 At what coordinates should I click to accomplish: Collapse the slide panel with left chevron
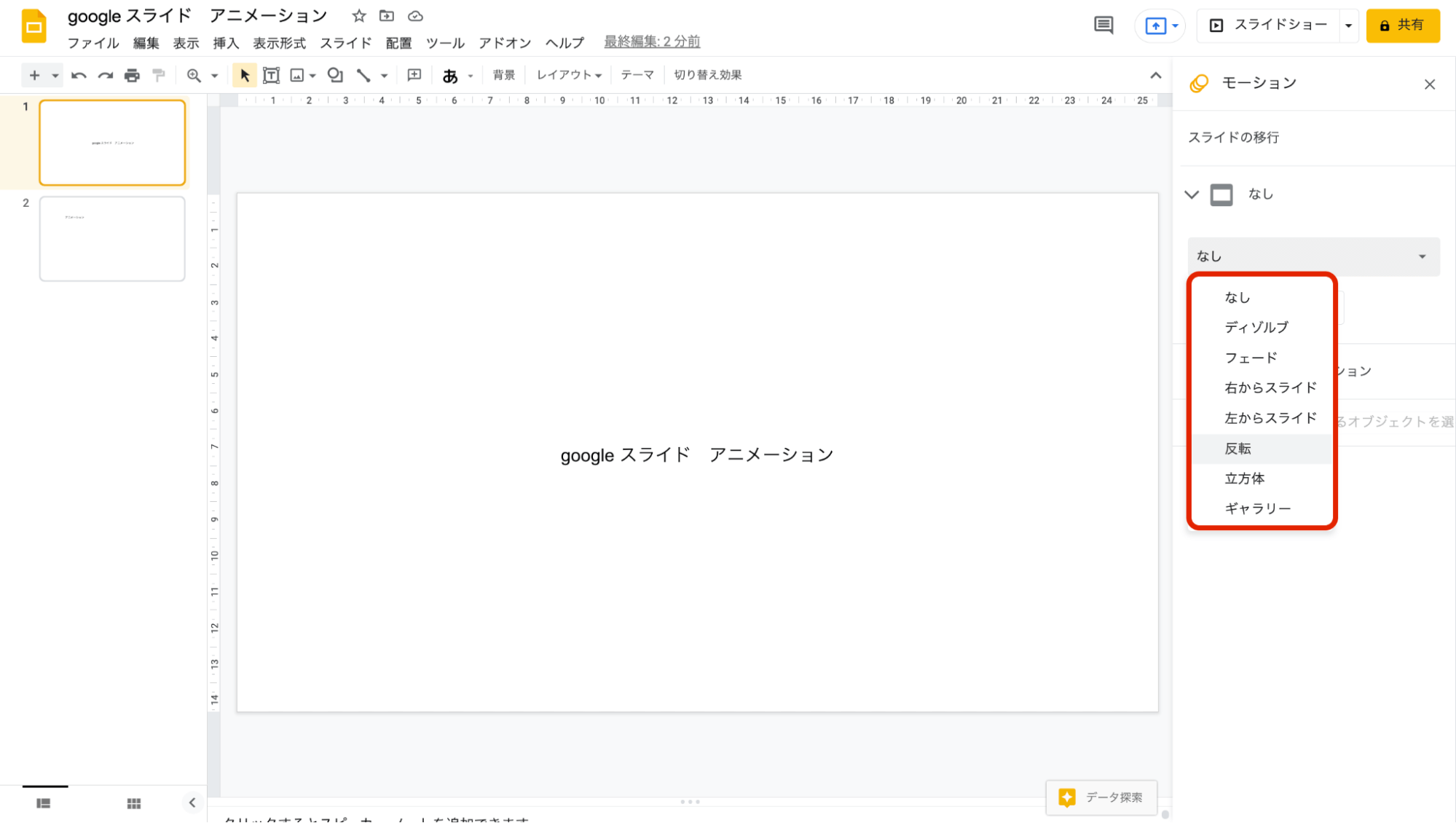click(x=192, y=803)
